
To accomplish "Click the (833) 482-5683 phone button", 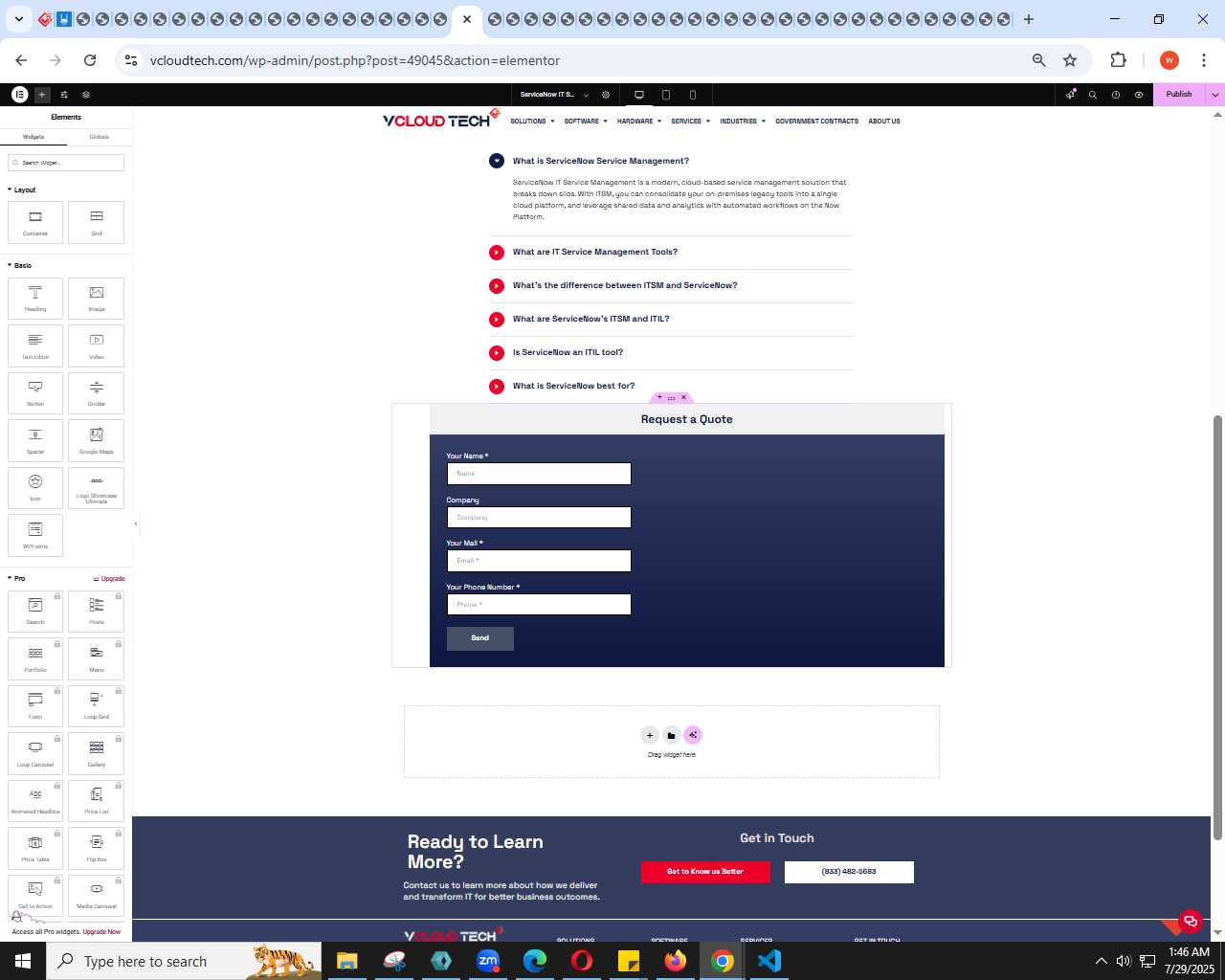I will pyautogui.click(x=849, y=872).
